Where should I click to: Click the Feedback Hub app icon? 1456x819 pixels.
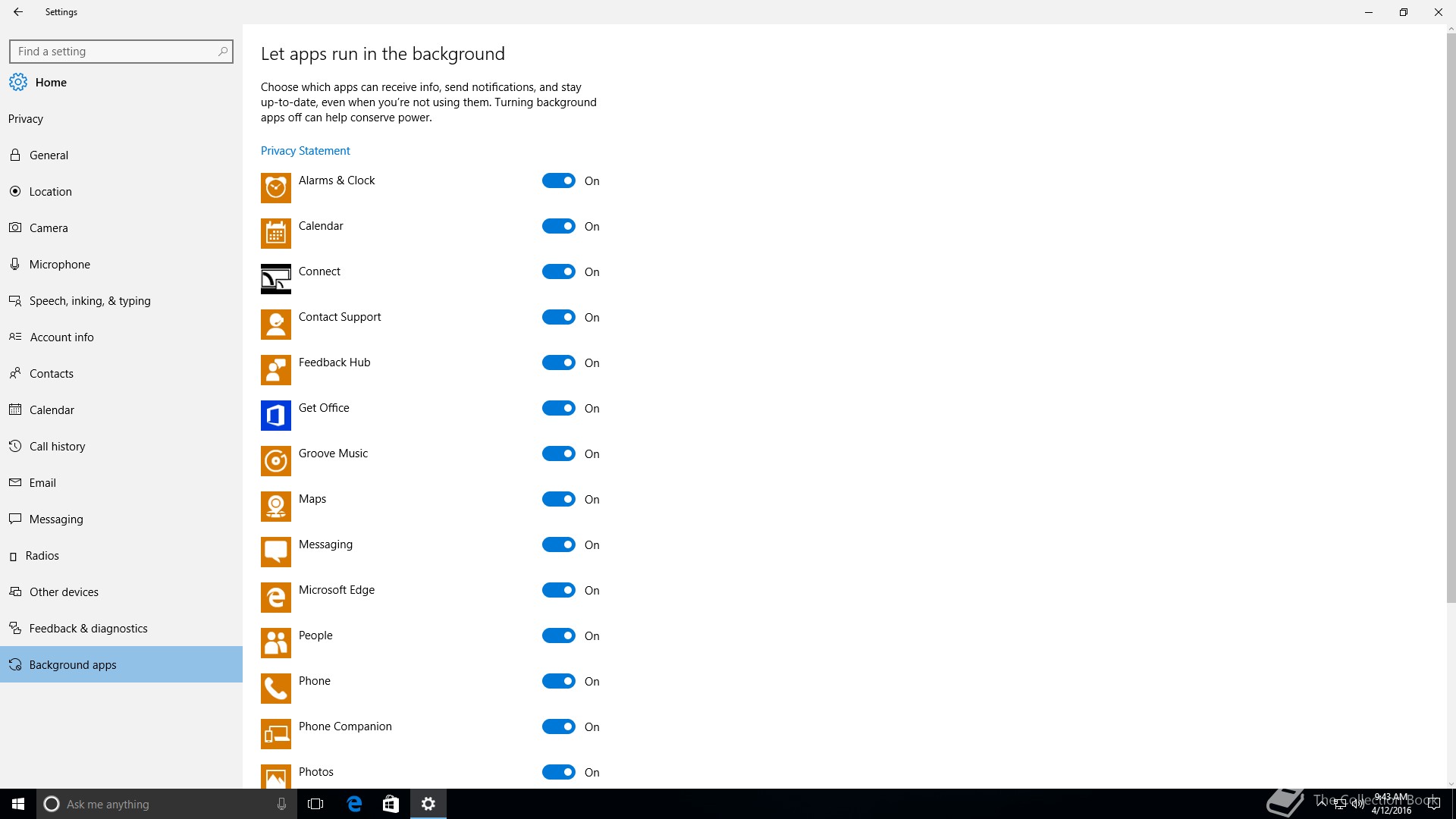click(276, 370)
